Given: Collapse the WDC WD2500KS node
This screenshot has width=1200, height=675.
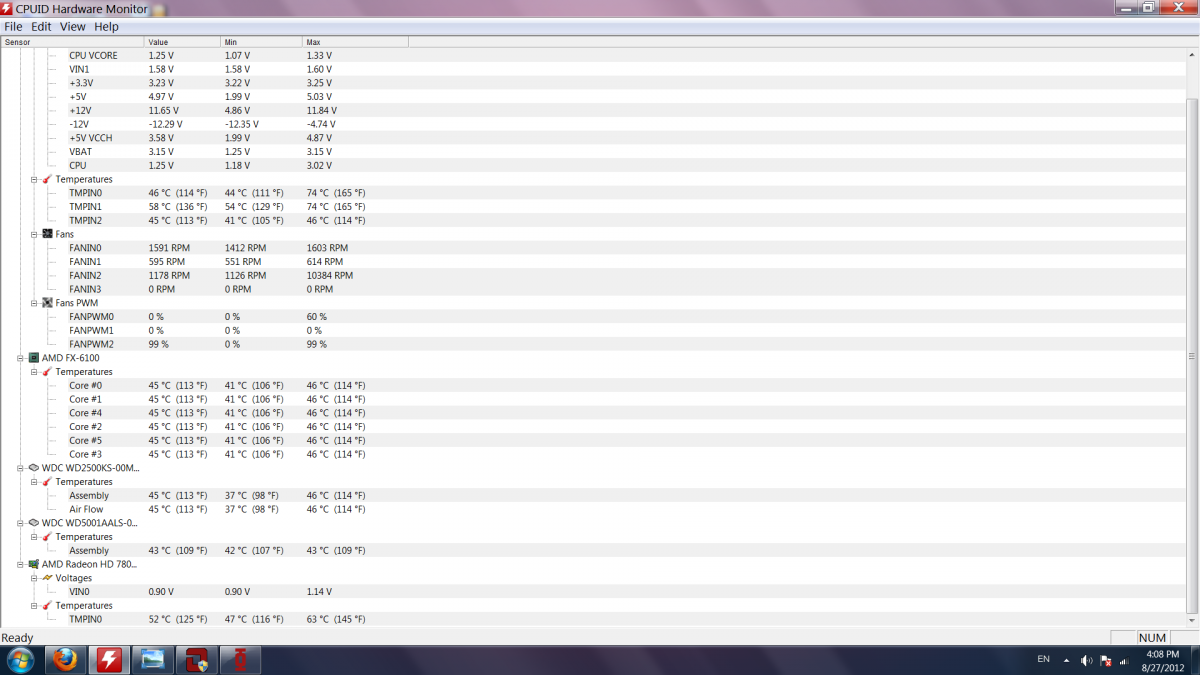Looking at the screenshot, I should [x=20, y=467].
